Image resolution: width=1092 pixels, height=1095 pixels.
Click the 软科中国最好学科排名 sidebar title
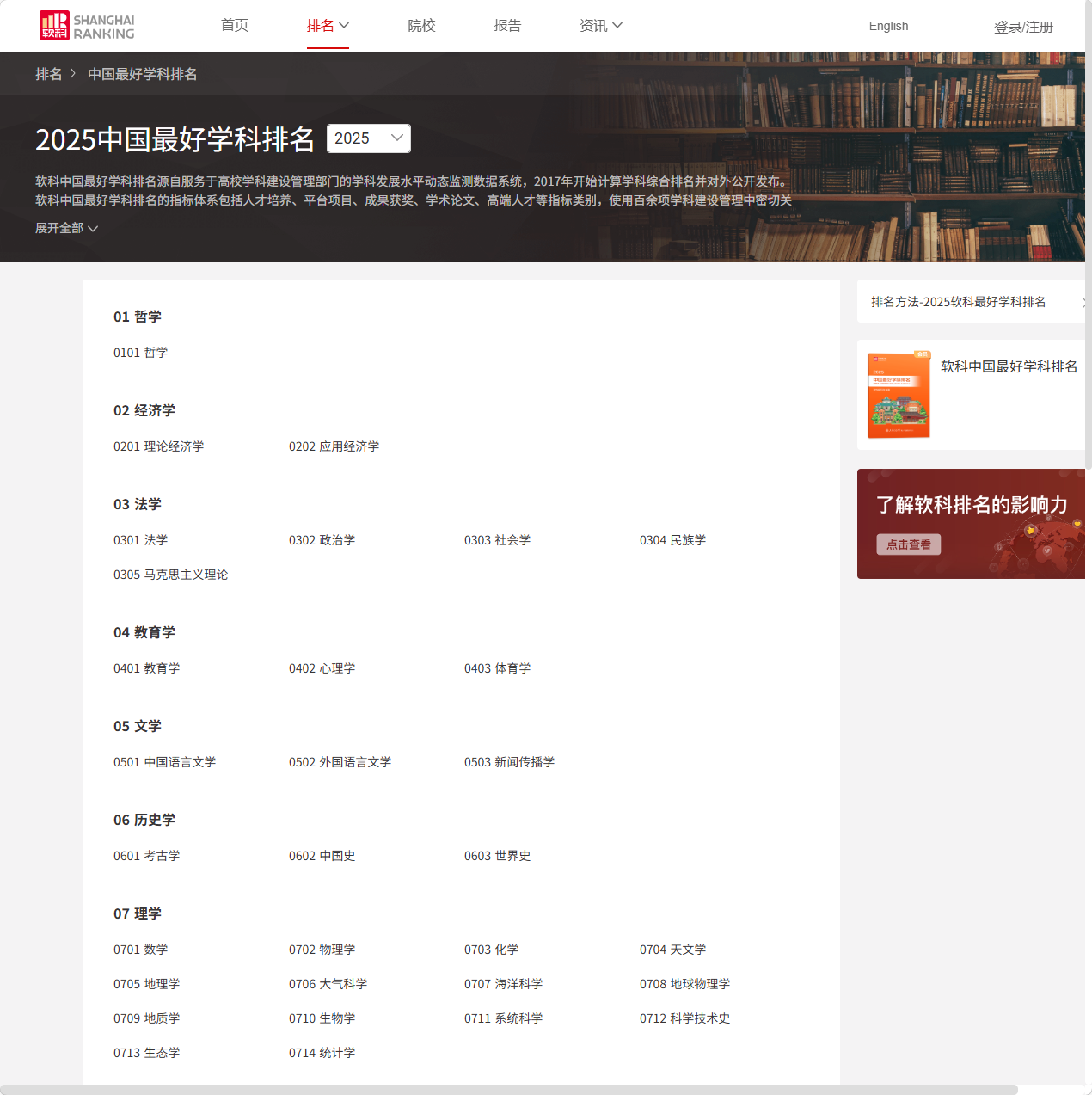click(1008, 366)
